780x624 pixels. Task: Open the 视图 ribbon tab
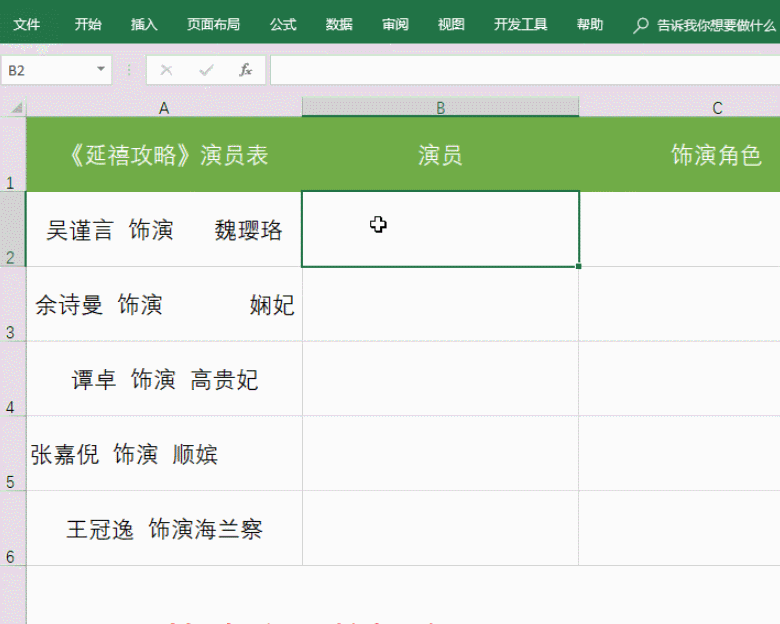(x=451, y=24)
